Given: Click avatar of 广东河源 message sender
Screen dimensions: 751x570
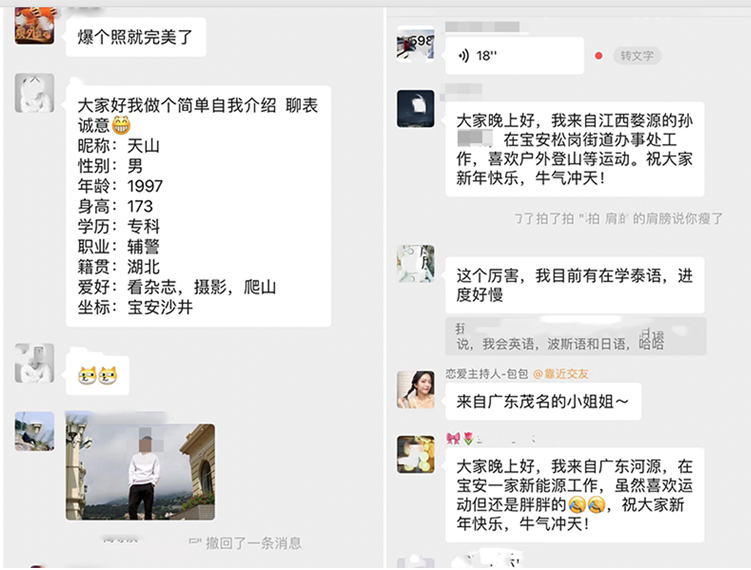Looking at the screenshot, I should [x=416, y=454].
